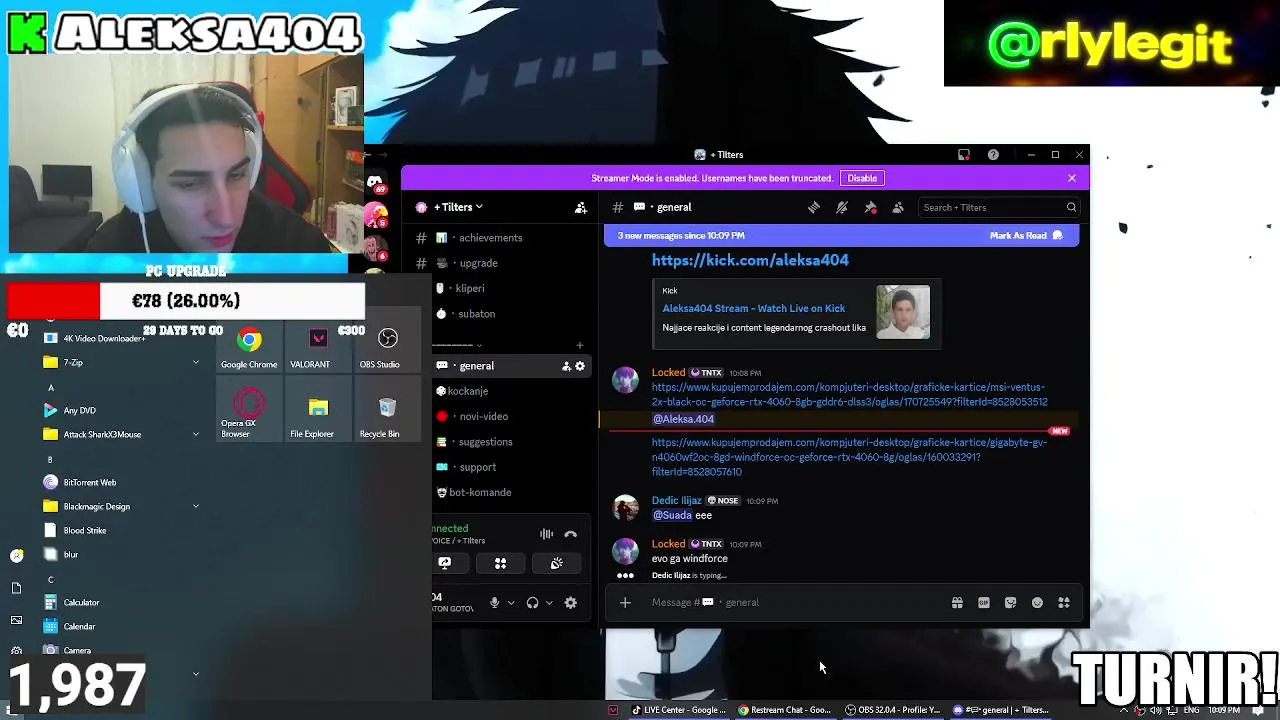Click the message general input field

click(x=795, y=602)
